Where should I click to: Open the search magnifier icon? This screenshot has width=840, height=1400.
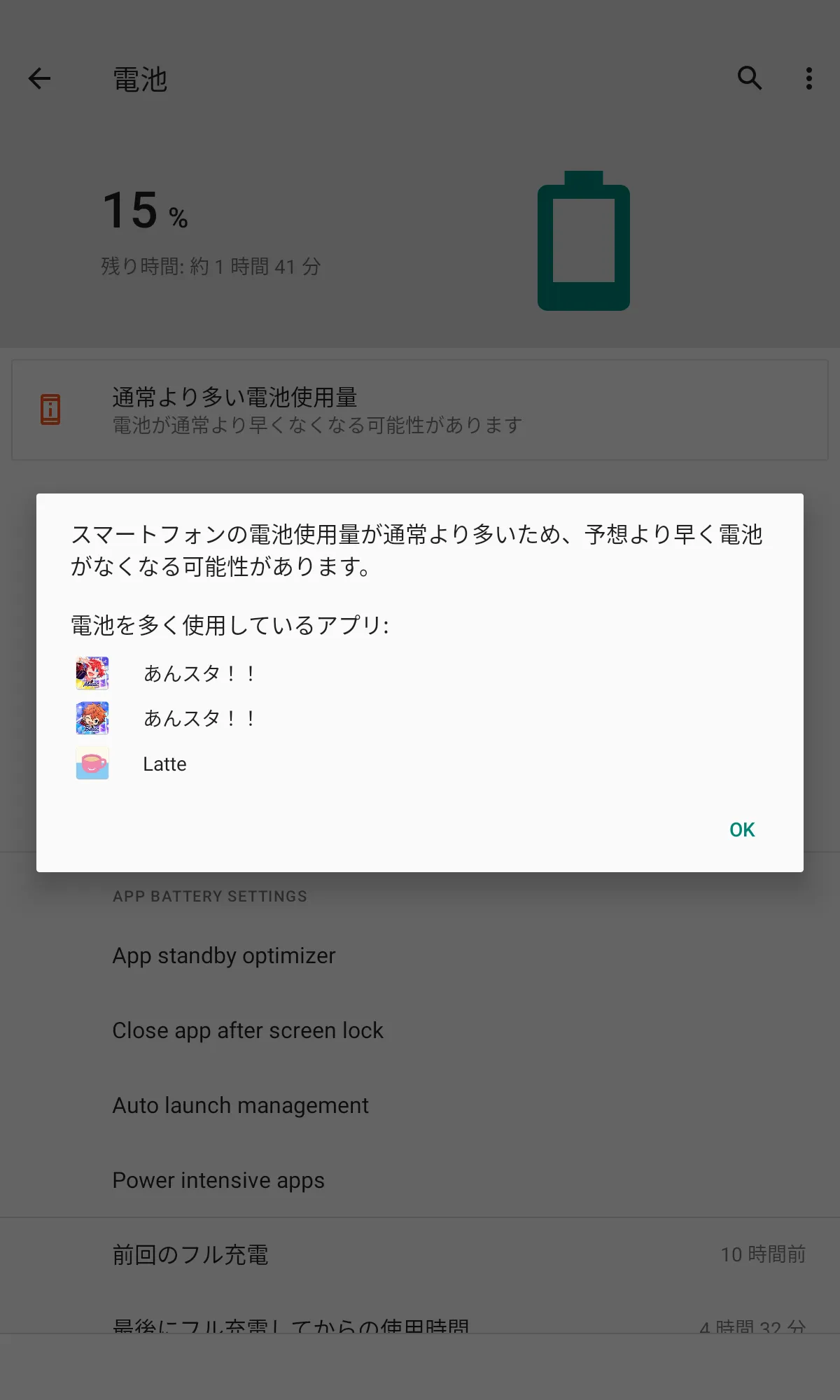click(750, 78)
